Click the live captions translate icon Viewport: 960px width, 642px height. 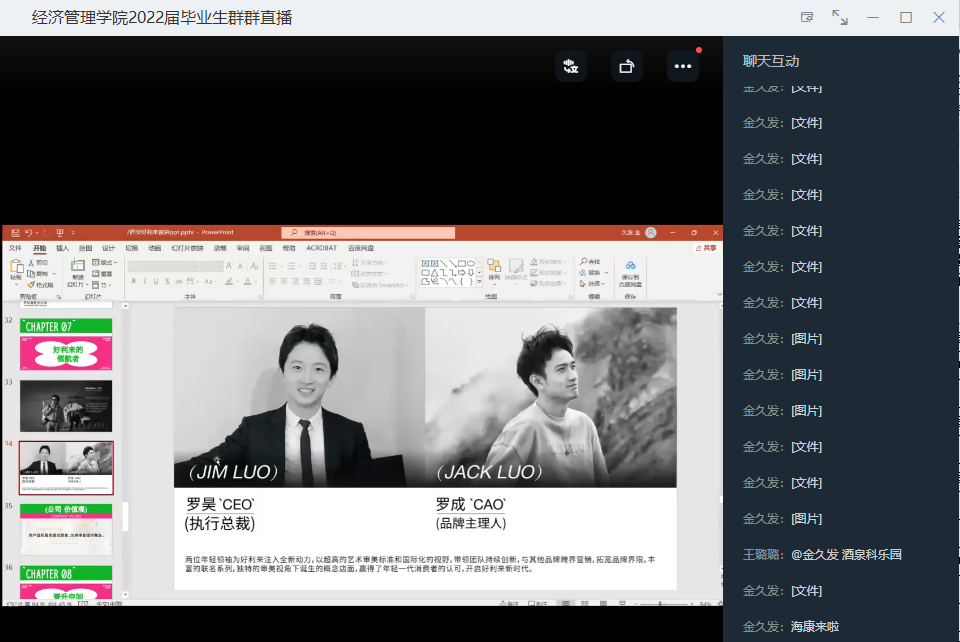[x=571, y=66]
